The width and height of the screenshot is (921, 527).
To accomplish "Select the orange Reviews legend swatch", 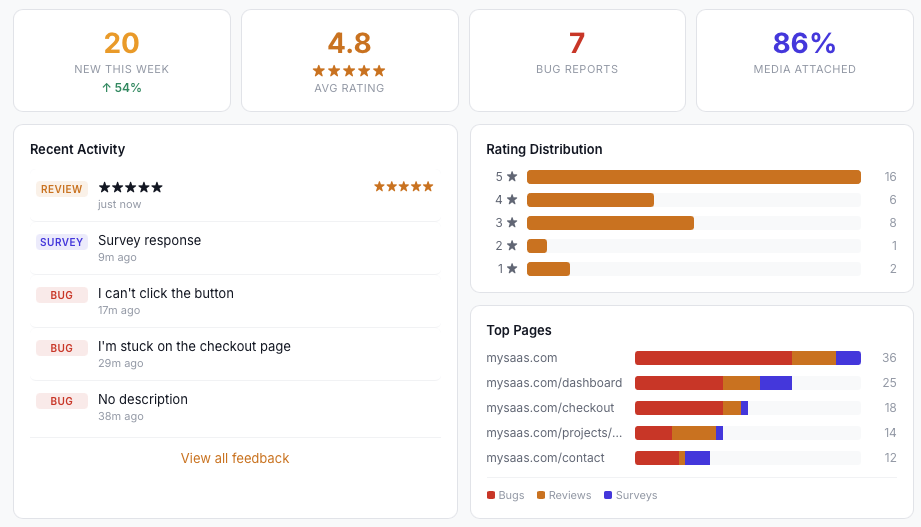I will pos(541,496).
